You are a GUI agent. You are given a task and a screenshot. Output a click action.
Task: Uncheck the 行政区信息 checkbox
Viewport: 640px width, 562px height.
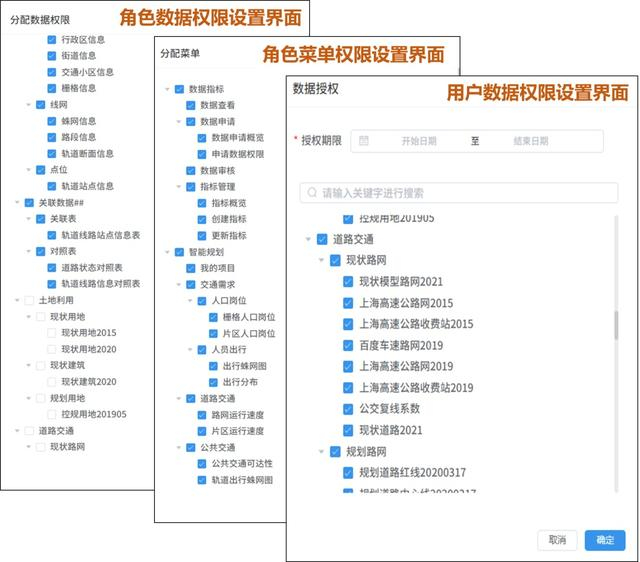coord(52,40)
